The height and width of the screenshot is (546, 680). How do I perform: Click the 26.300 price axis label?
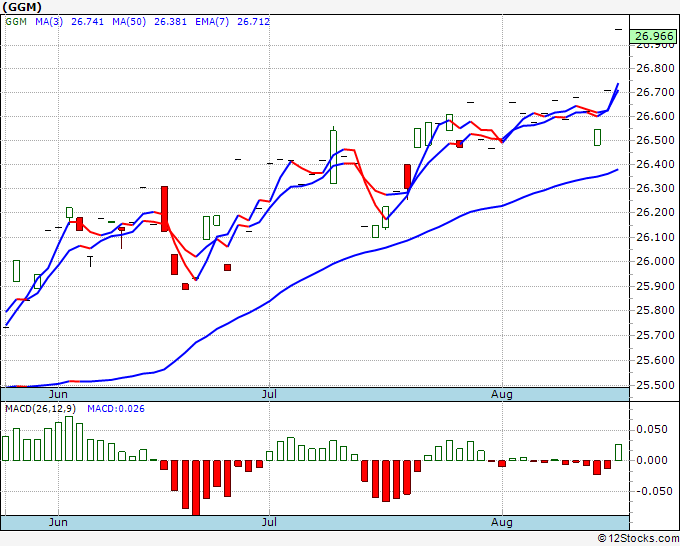pos(655,188)
